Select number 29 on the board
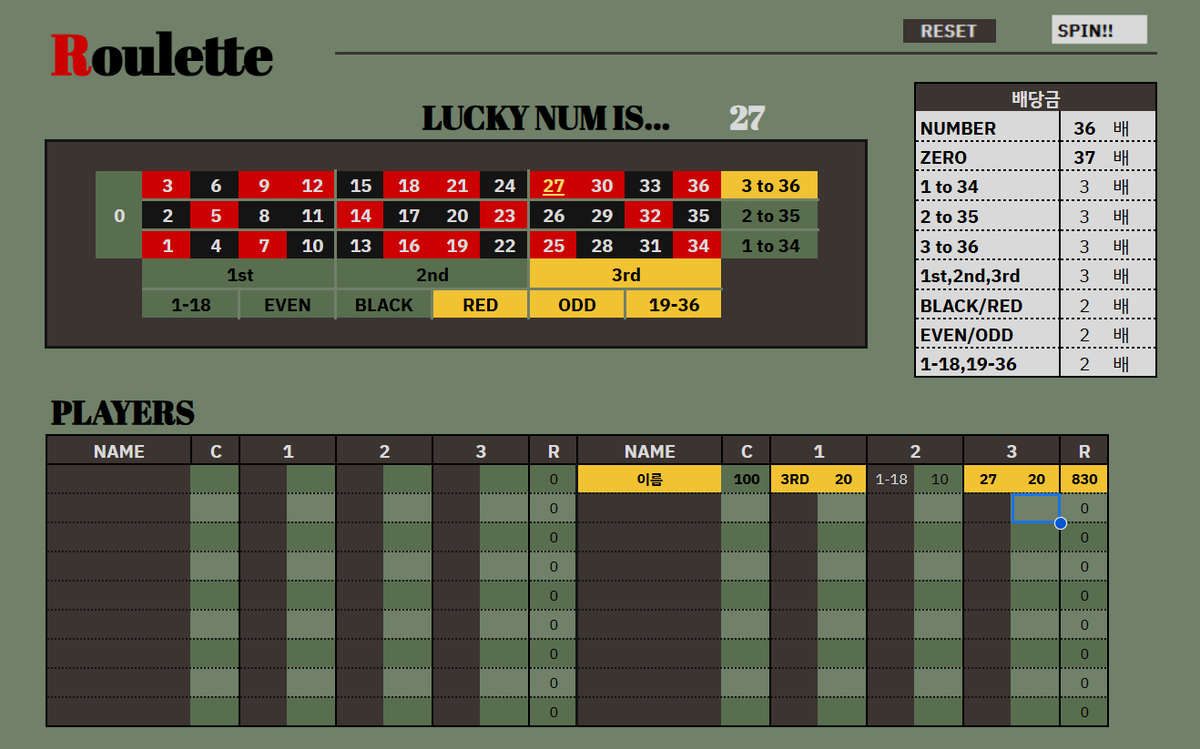 [601, 215]
